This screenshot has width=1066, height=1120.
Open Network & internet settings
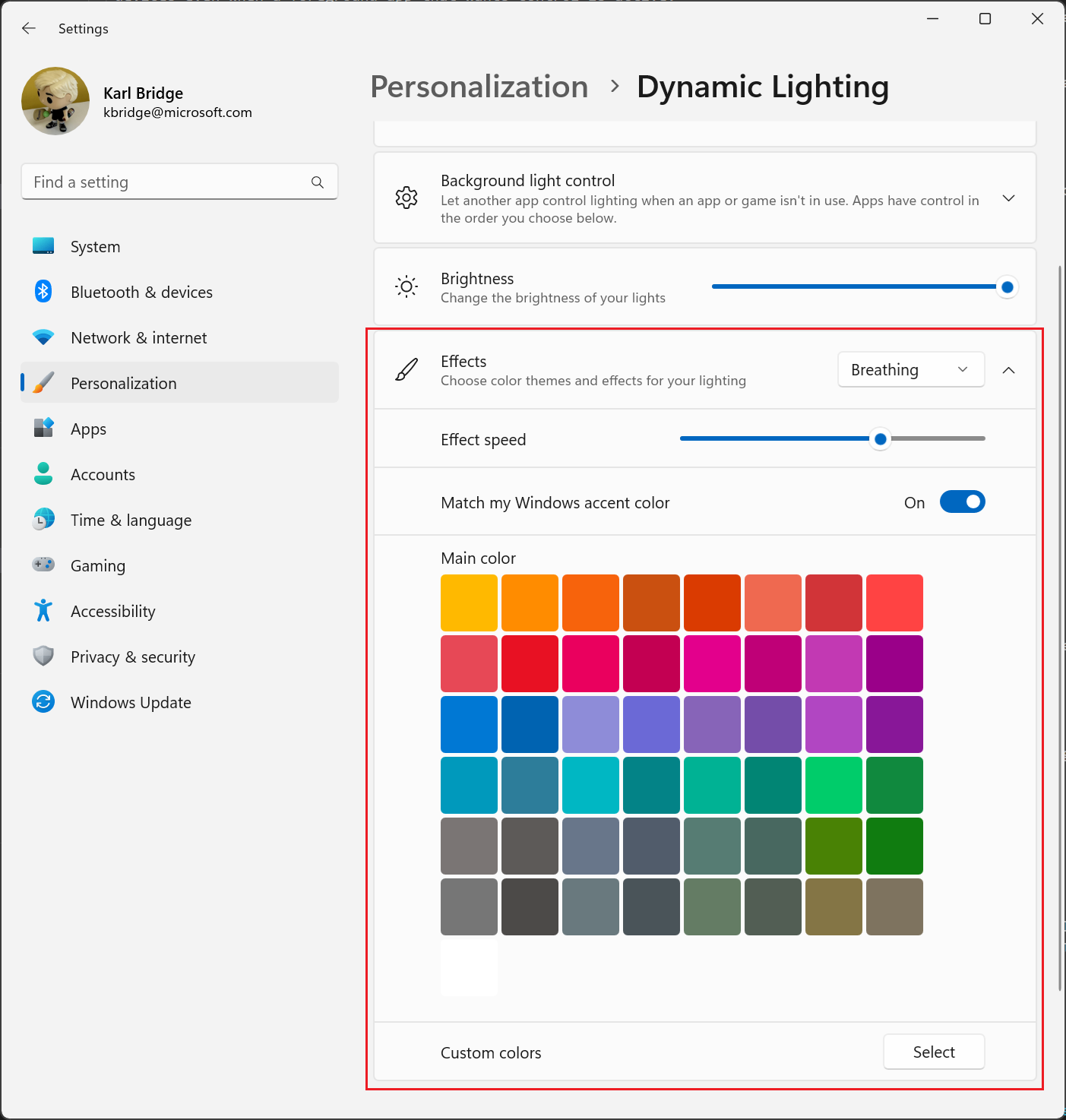138,337
